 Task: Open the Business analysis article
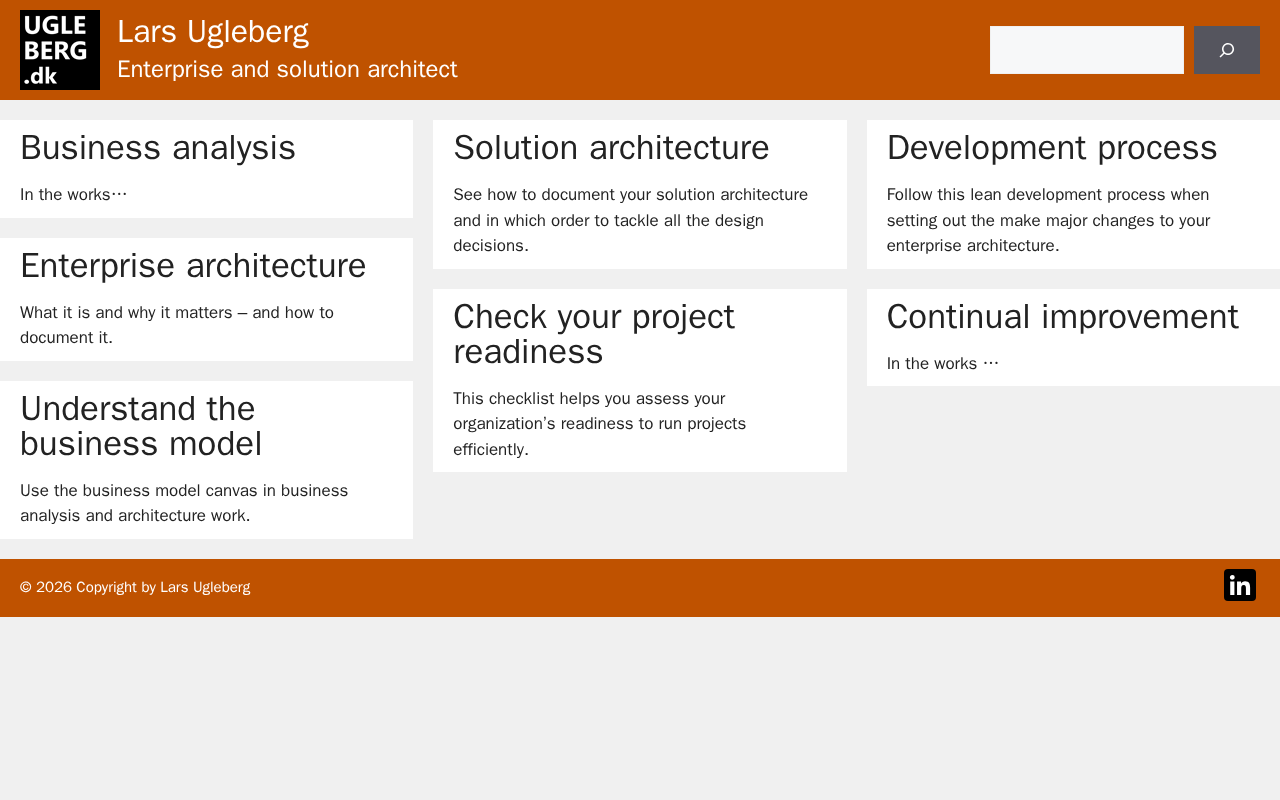pyautogui.click(x=158, y=148)
